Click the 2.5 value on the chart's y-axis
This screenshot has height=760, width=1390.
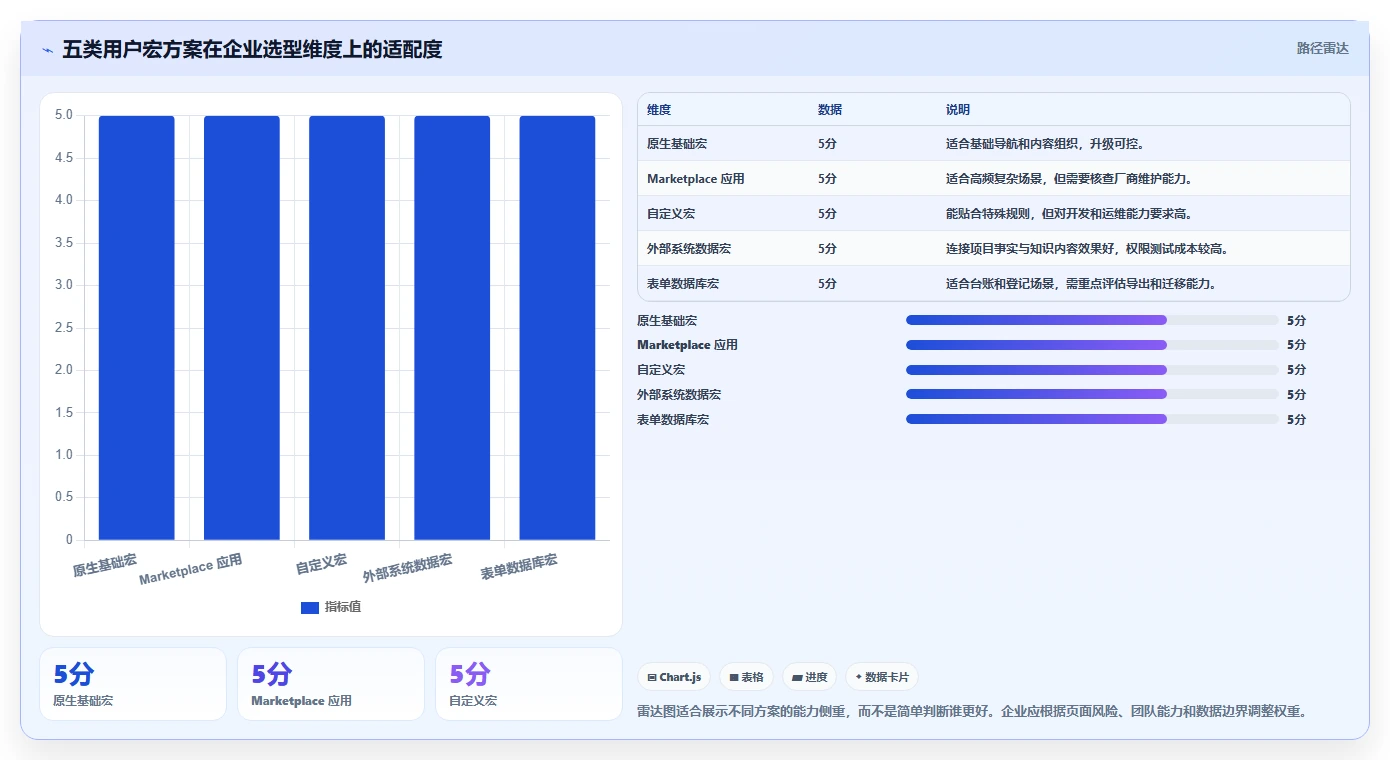coord(64,327)
